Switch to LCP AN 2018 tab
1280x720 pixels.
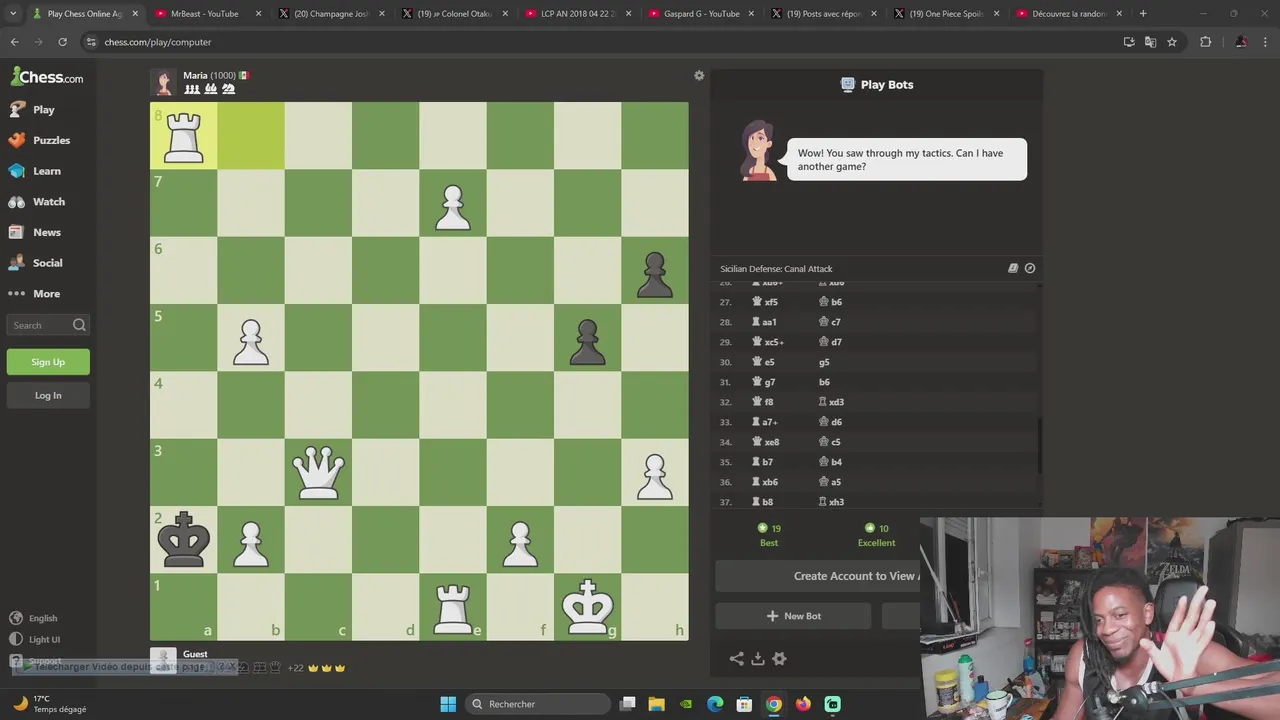click(577, 14)
